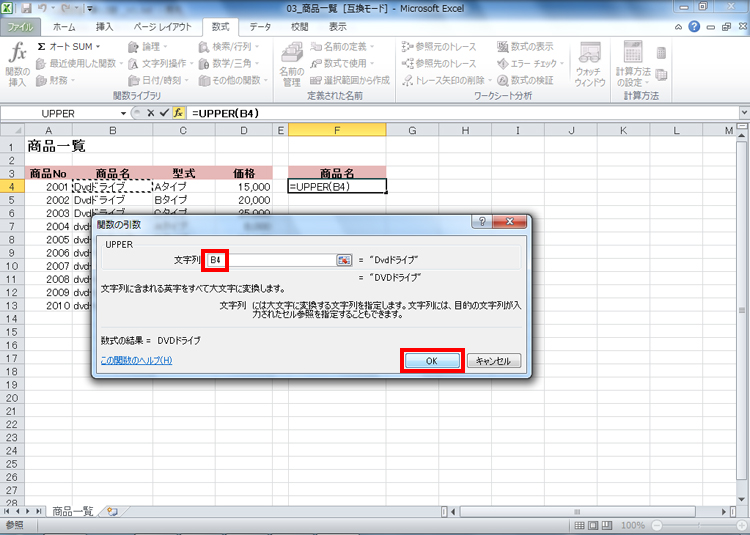
Task: Click the Save icon in quick access toolbar
Action: [26, 8]
